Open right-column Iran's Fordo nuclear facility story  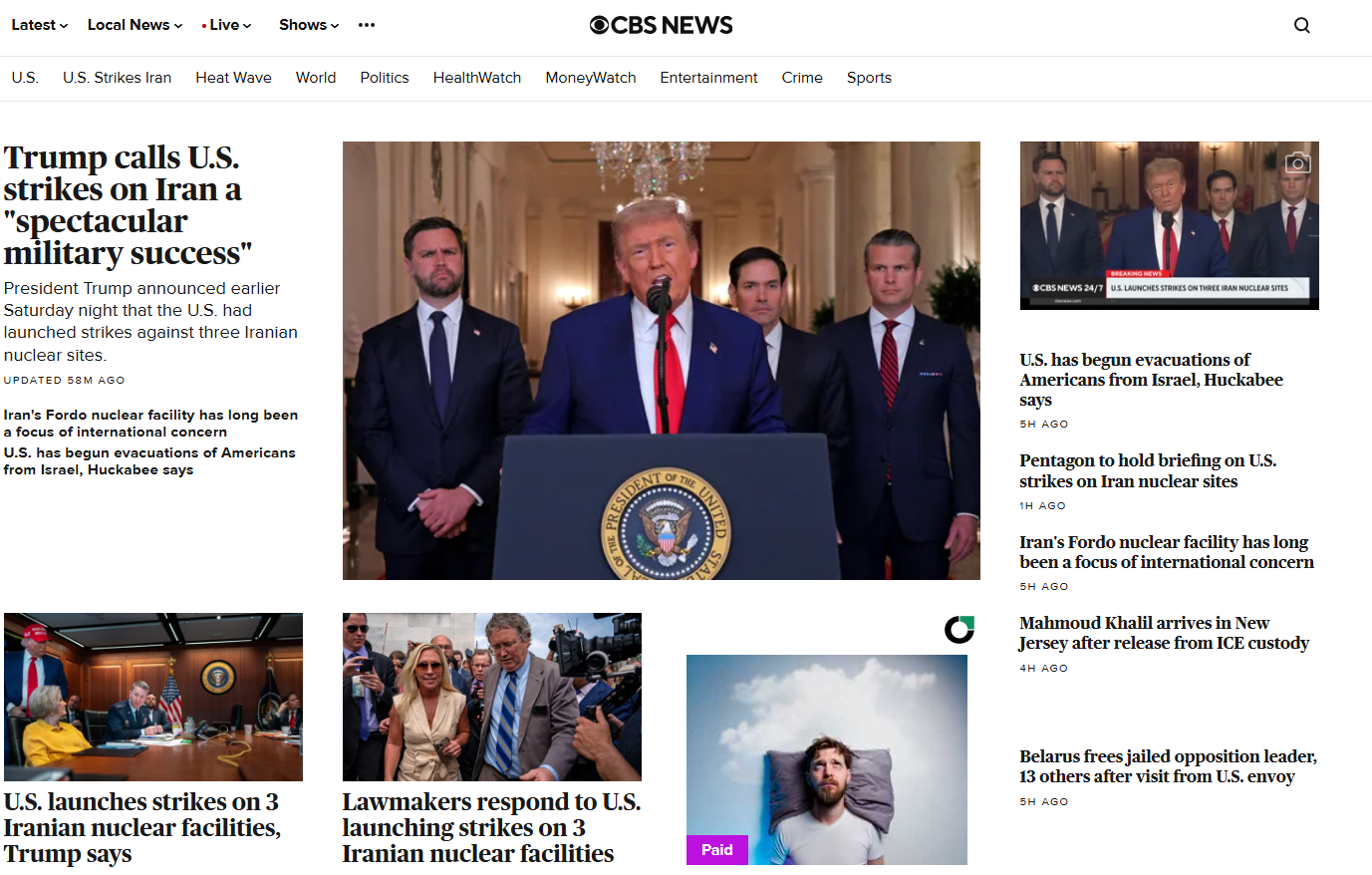(1167, 552)
